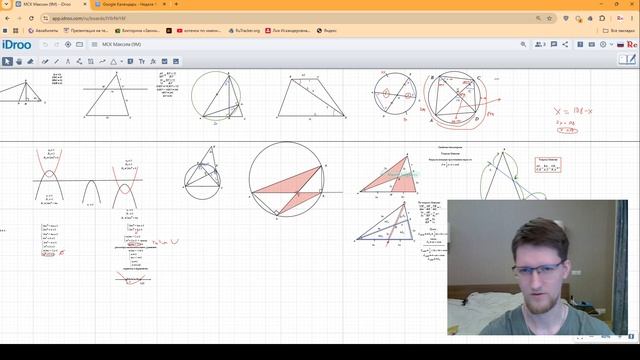
Task: Open browser extensions puzzle icon
Action: pos(602,18)
